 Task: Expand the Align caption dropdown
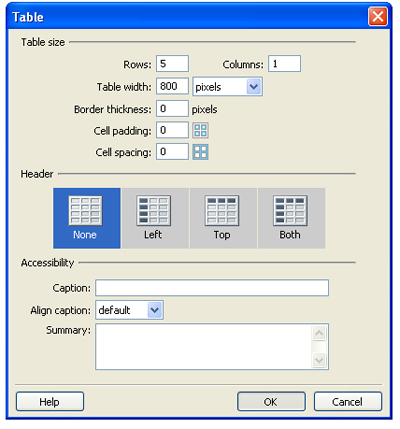129,310
